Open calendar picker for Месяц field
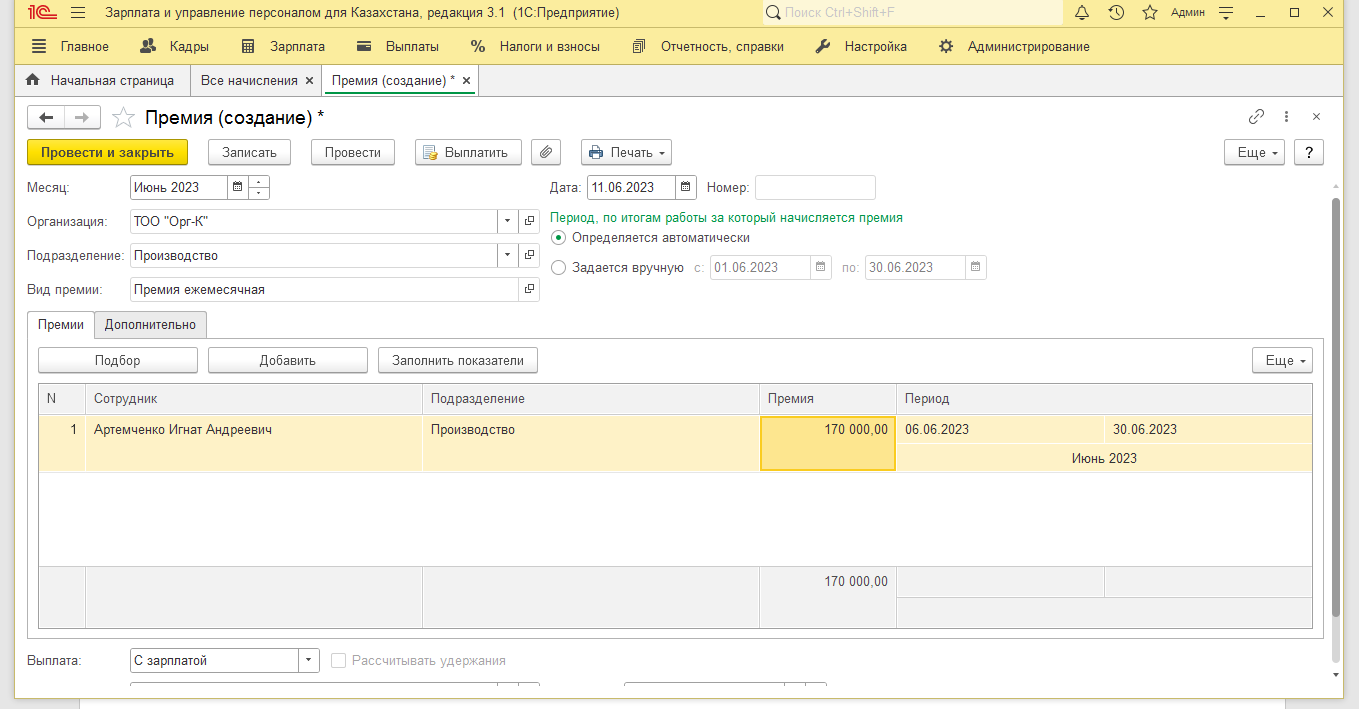1359x709 pixels. click(x=237, y=187)
